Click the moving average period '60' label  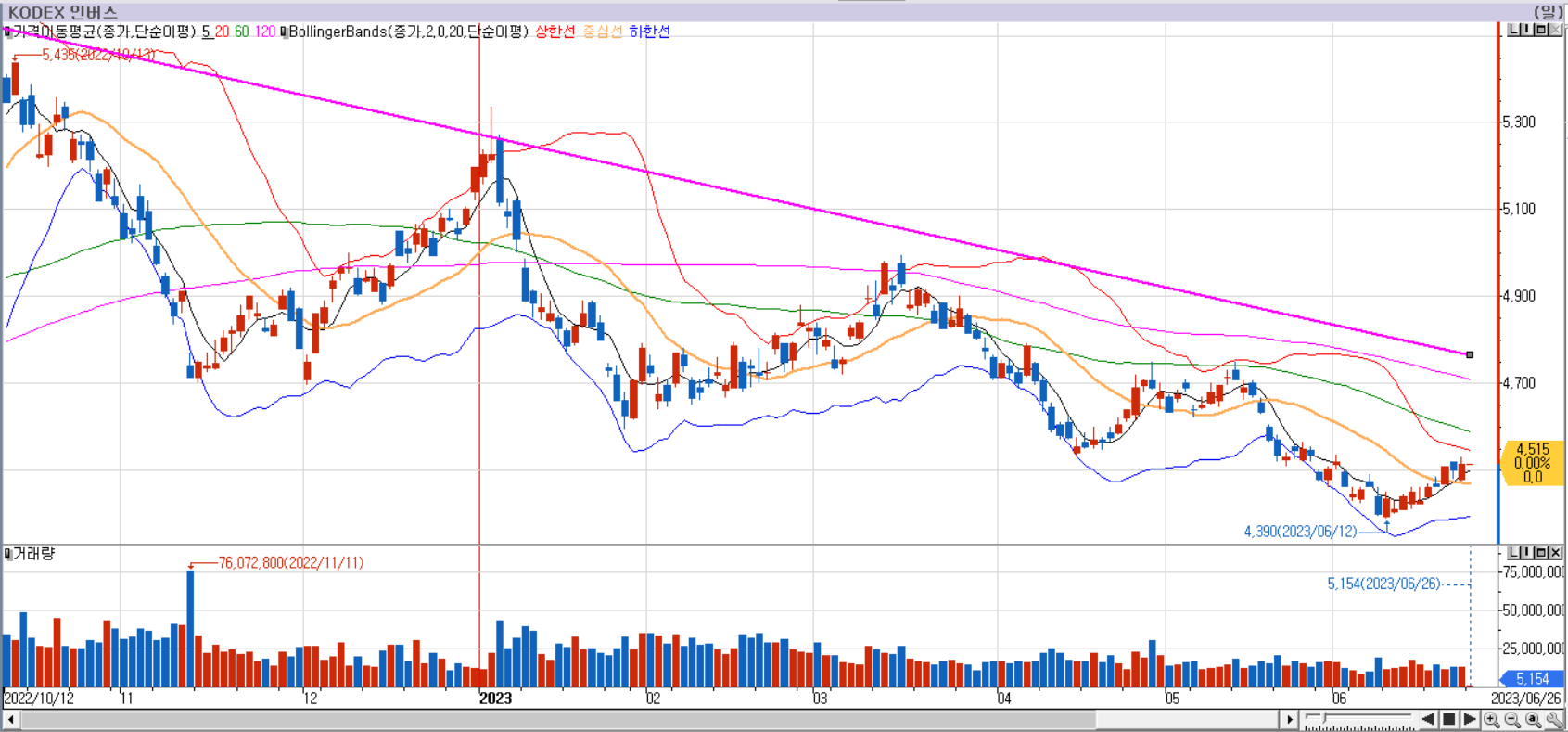241,32
